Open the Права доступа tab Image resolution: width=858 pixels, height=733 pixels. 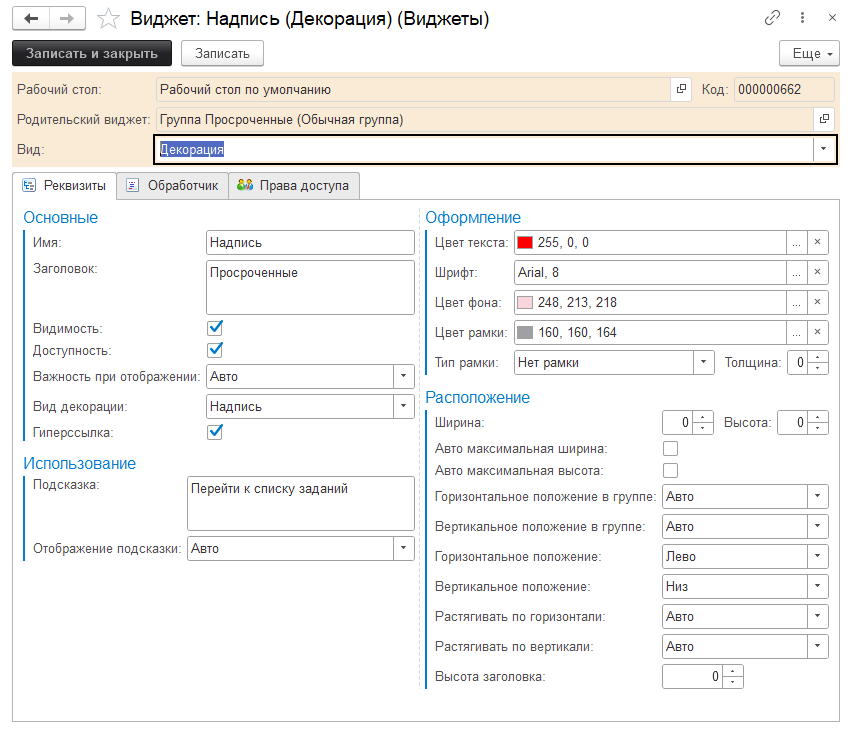293,185
